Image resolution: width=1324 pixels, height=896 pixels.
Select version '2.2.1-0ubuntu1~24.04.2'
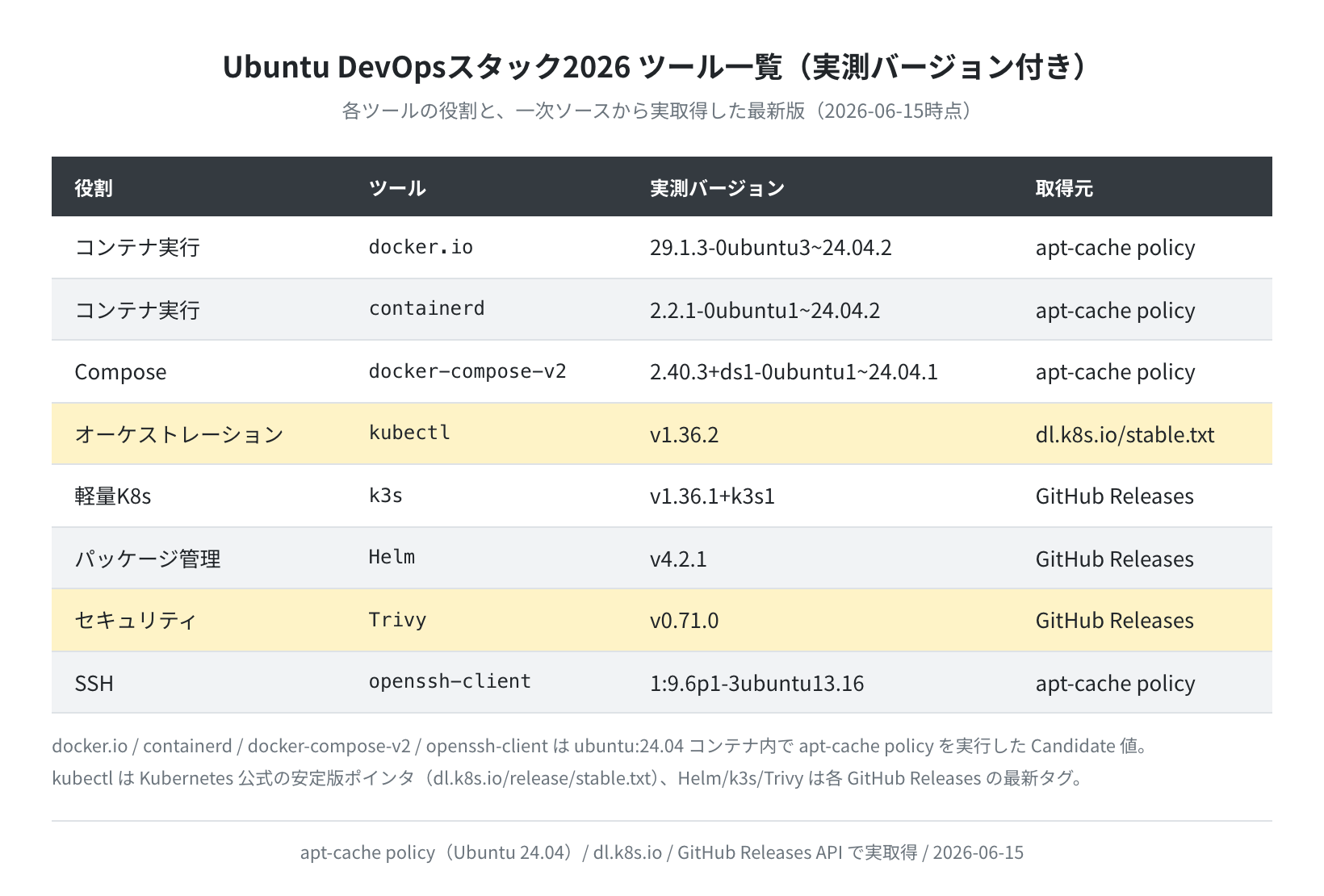[x=765, y=310]
